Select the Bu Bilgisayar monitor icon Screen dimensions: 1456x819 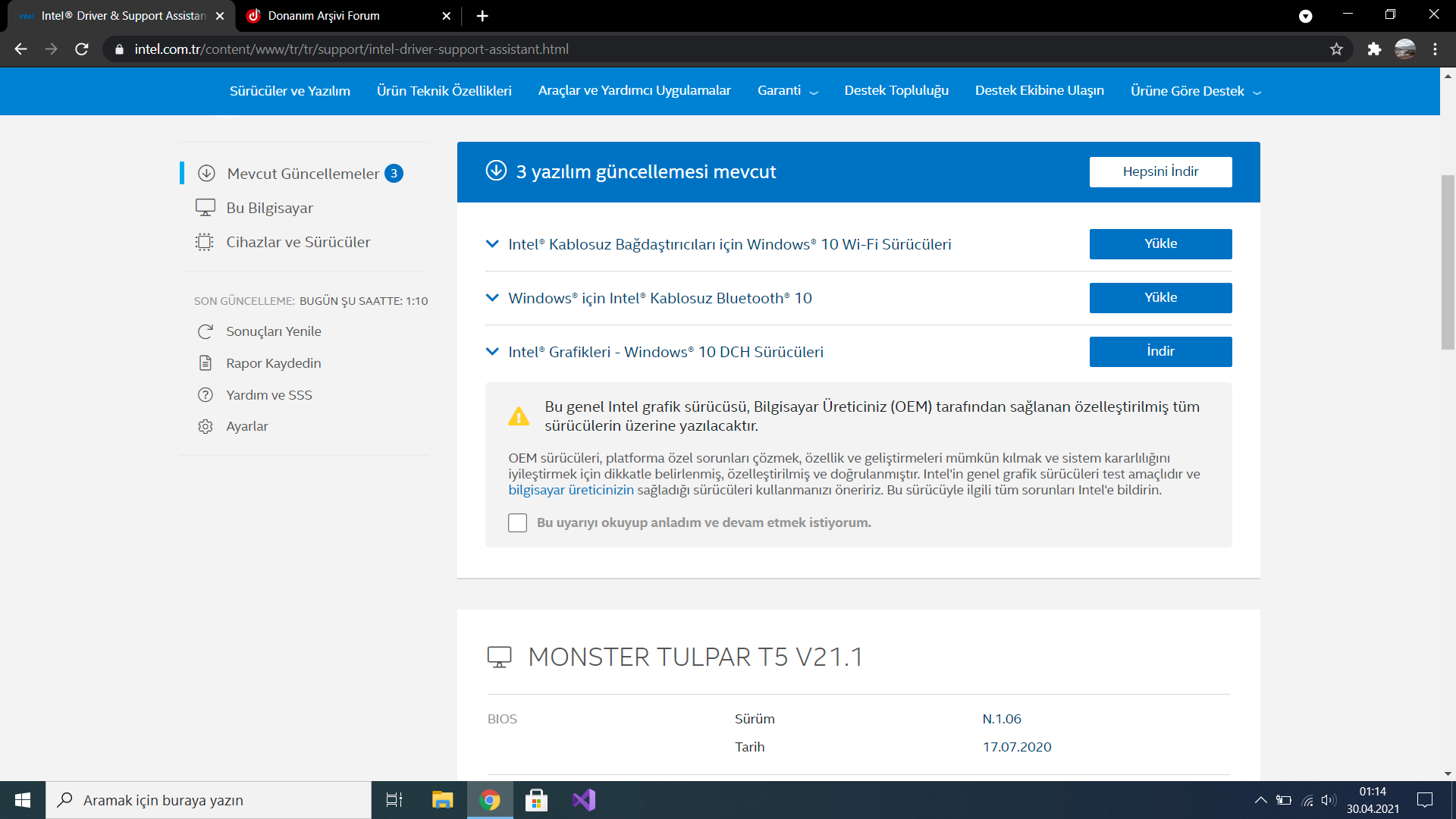pos(206,208)
